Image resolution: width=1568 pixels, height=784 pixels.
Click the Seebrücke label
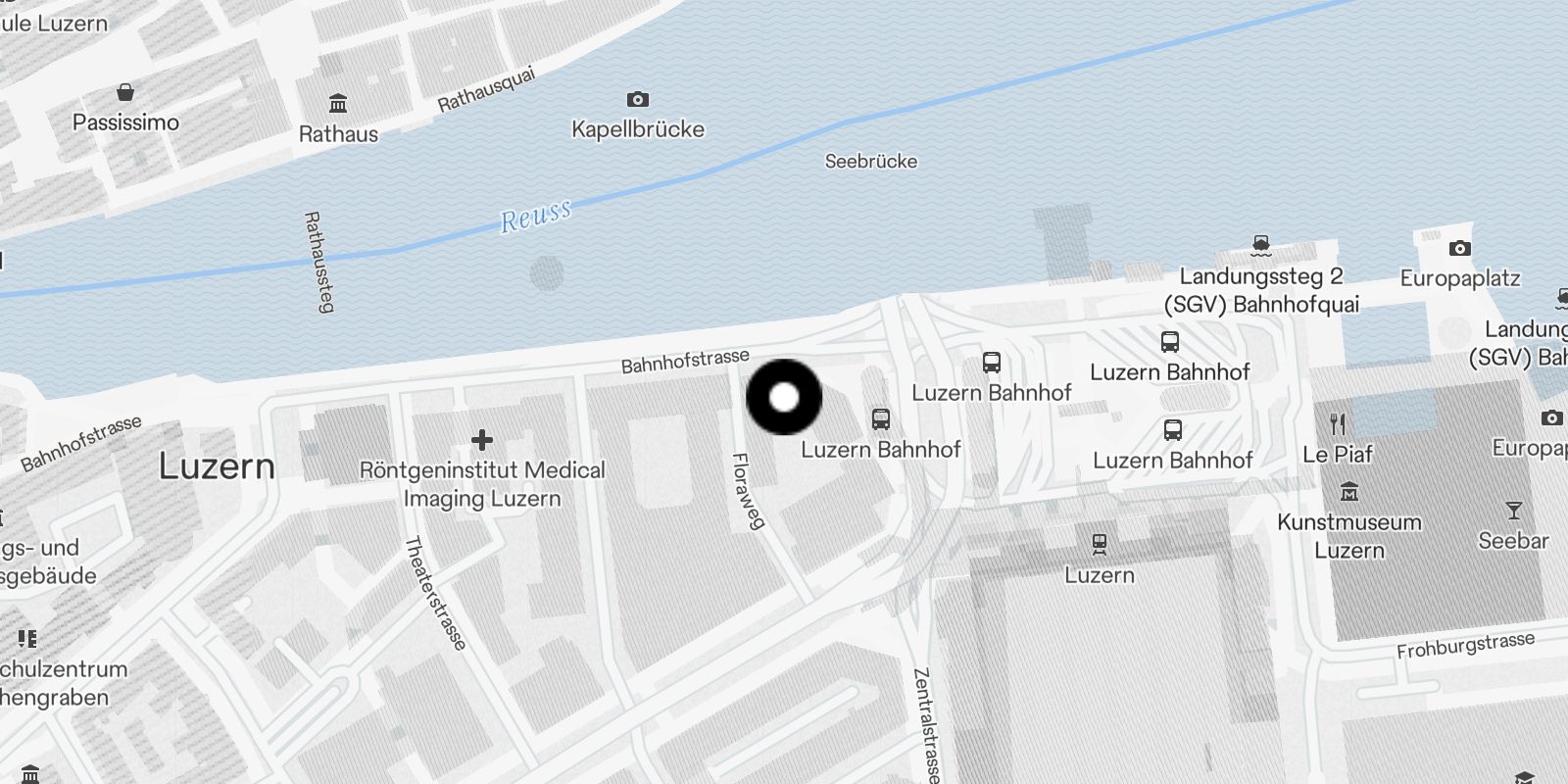point(871,161)
